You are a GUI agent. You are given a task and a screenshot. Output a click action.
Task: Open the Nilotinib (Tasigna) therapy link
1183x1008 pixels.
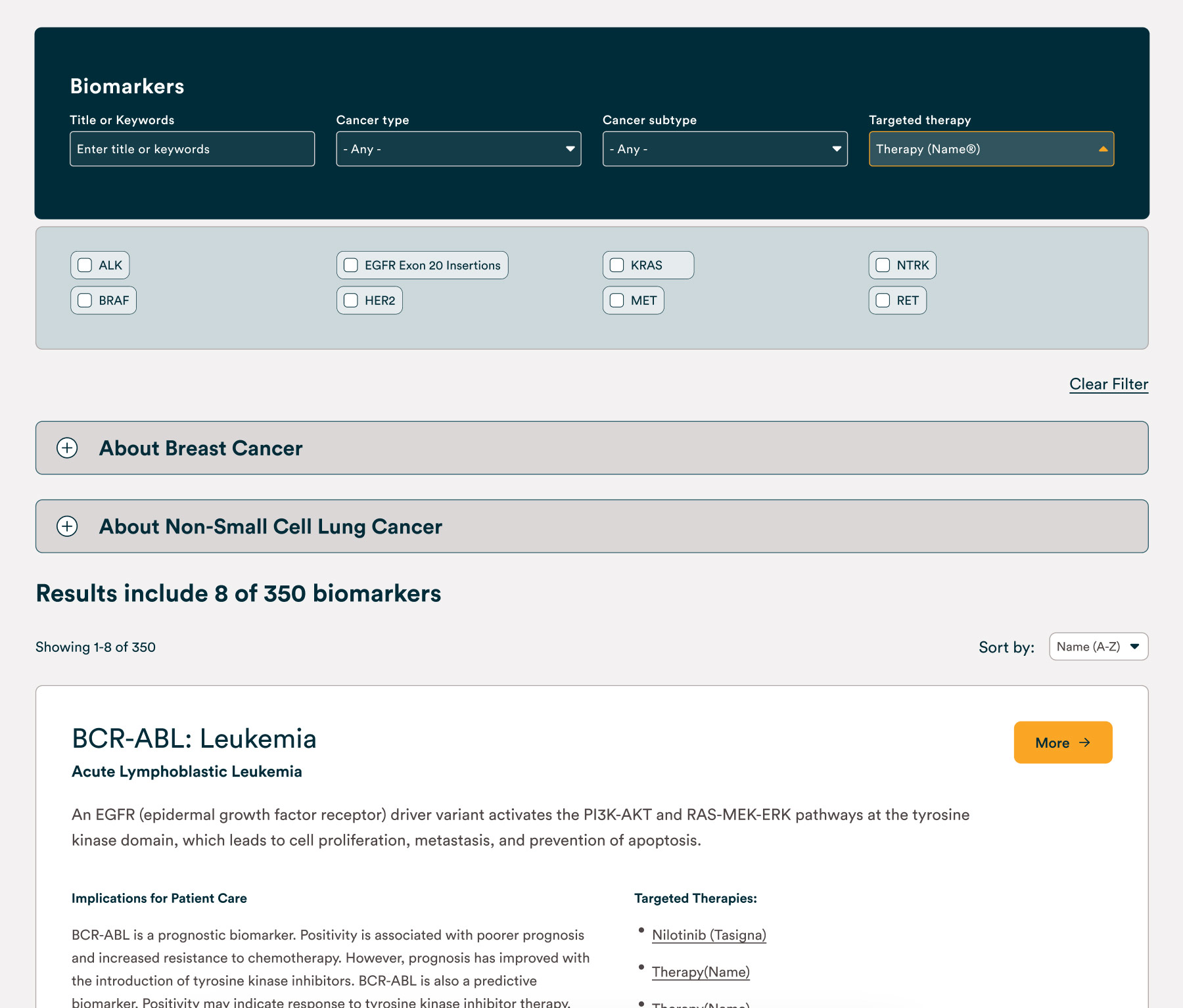tap(708, 935)
